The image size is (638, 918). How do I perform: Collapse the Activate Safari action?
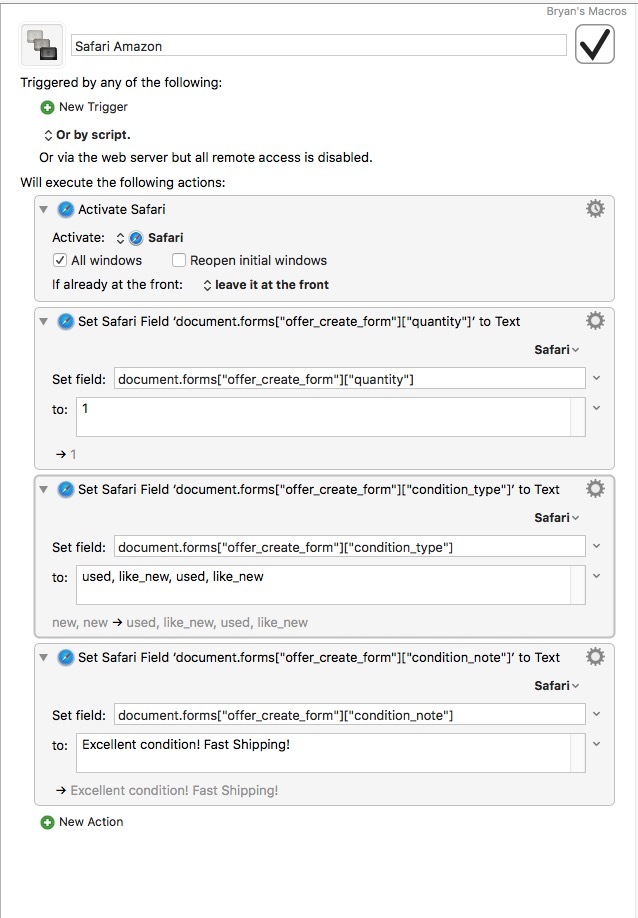point(43,209)
